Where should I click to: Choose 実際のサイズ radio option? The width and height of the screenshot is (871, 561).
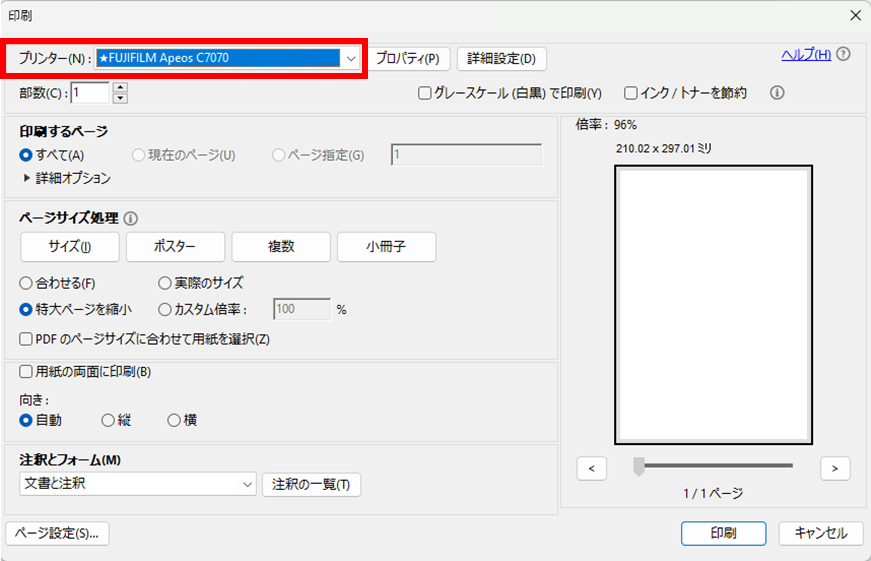(164, 283)
